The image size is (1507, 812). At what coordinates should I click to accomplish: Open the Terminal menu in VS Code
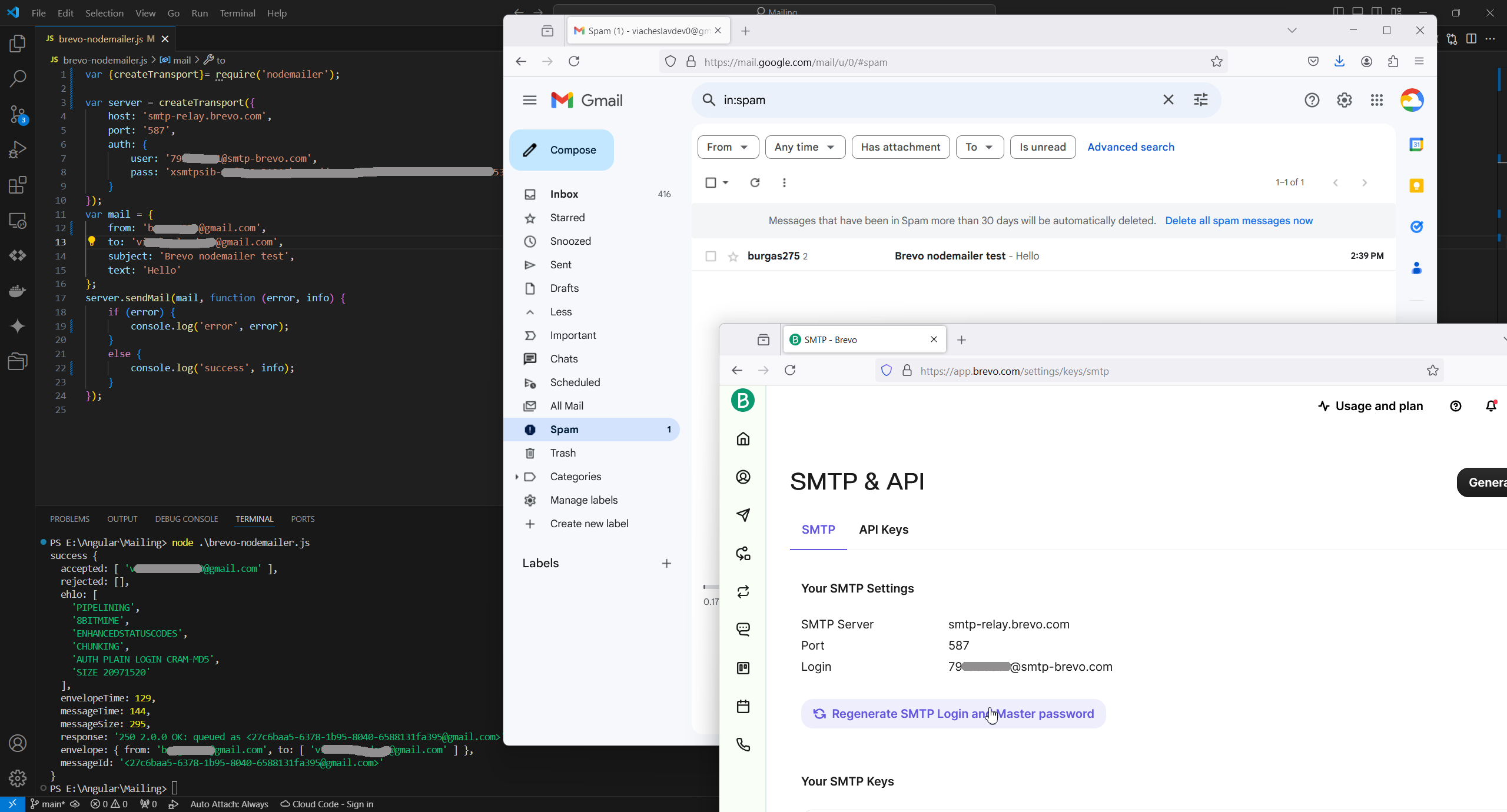237,13
